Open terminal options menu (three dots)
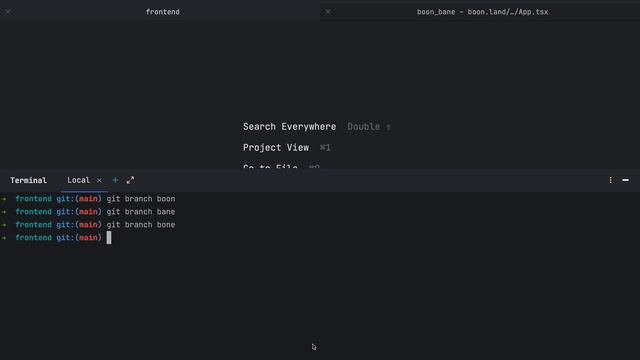640x360 pixels. [x=610, y=180]
